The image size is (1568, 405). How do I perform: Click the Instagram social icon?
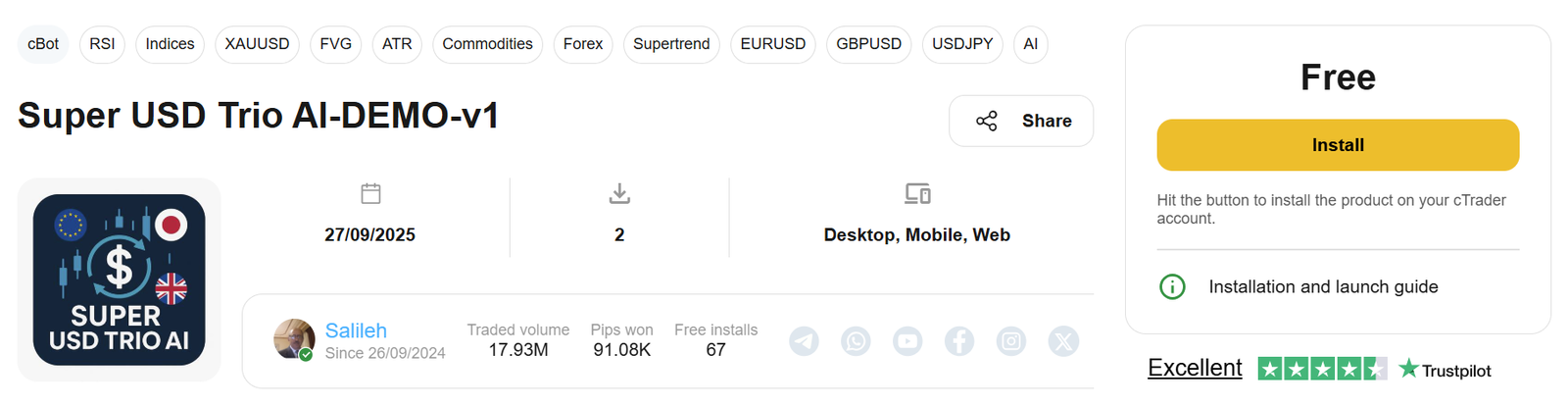(x=1011, y=341)
